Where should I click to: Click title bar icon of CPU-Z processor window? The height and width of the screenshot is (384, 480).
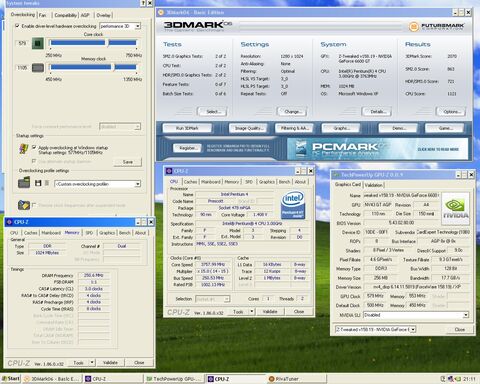coord(169,171)
